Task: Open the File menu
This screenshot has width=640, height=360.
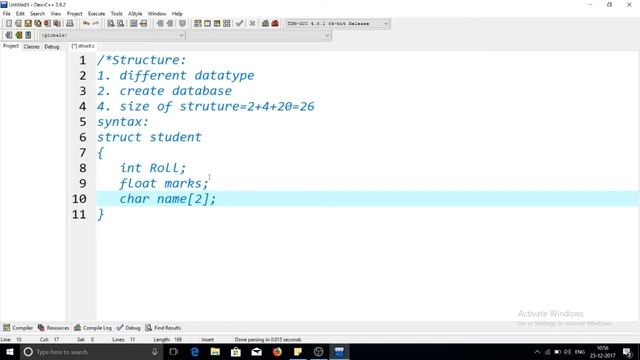Action: tap(7, 13)
